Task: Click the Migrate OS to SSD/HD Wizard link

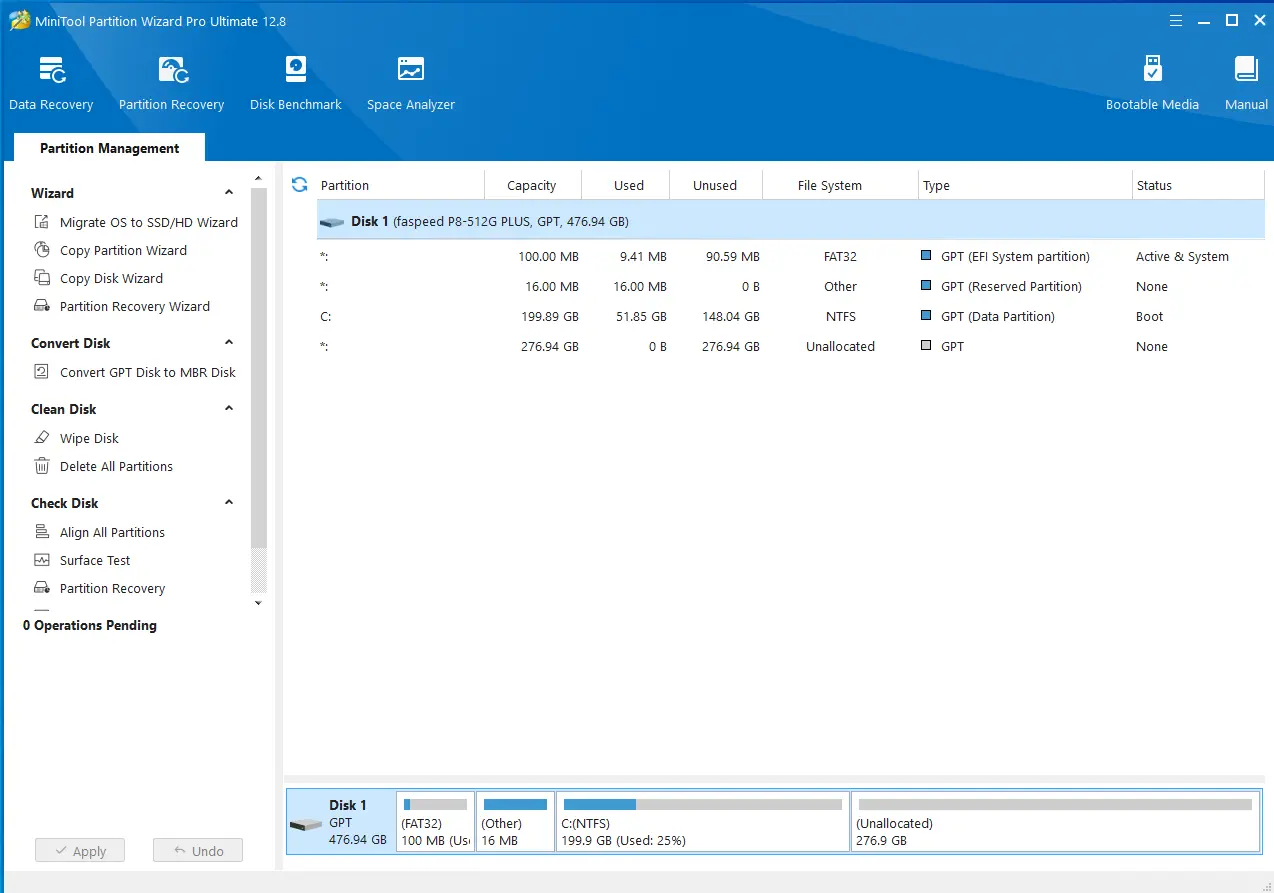Action: click(x=149, y=222)
